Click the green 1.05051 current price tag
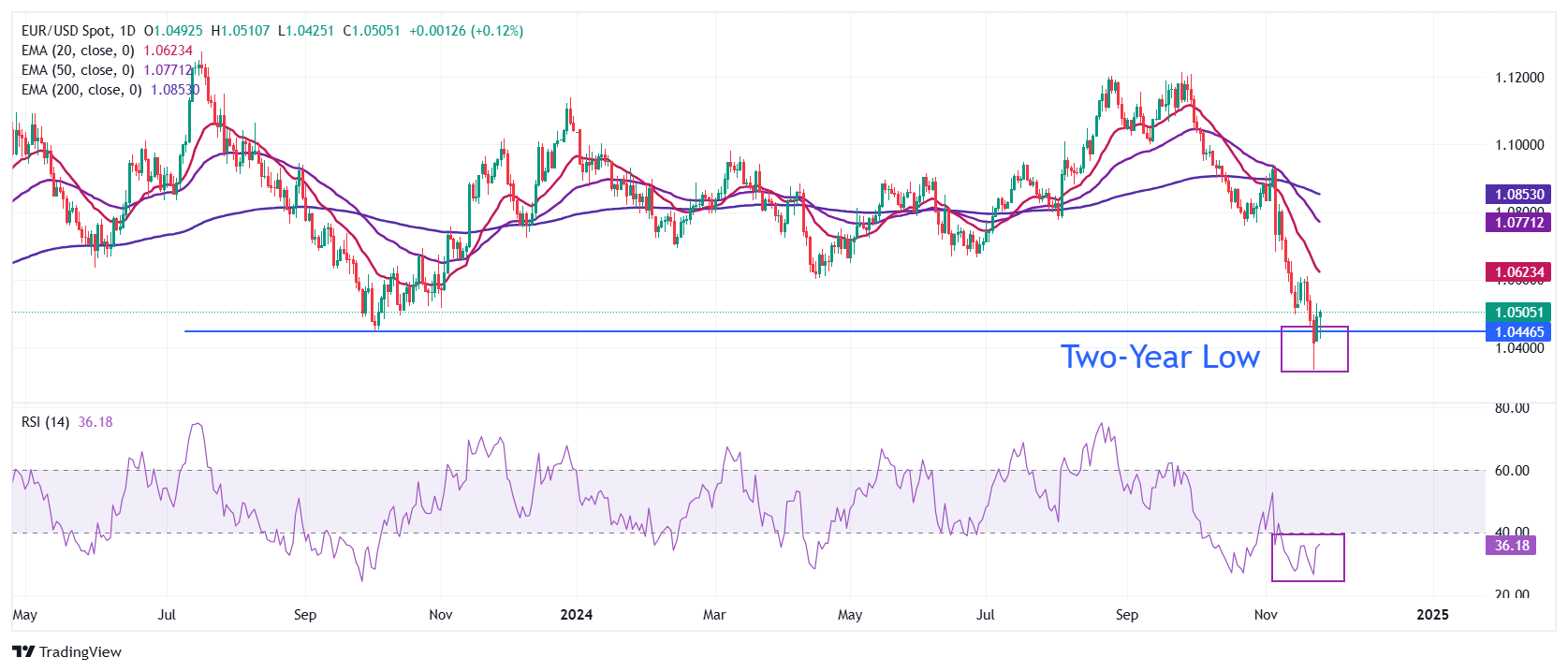Viewport: 1568px width, 672px height. click(x=1518, y=313)
